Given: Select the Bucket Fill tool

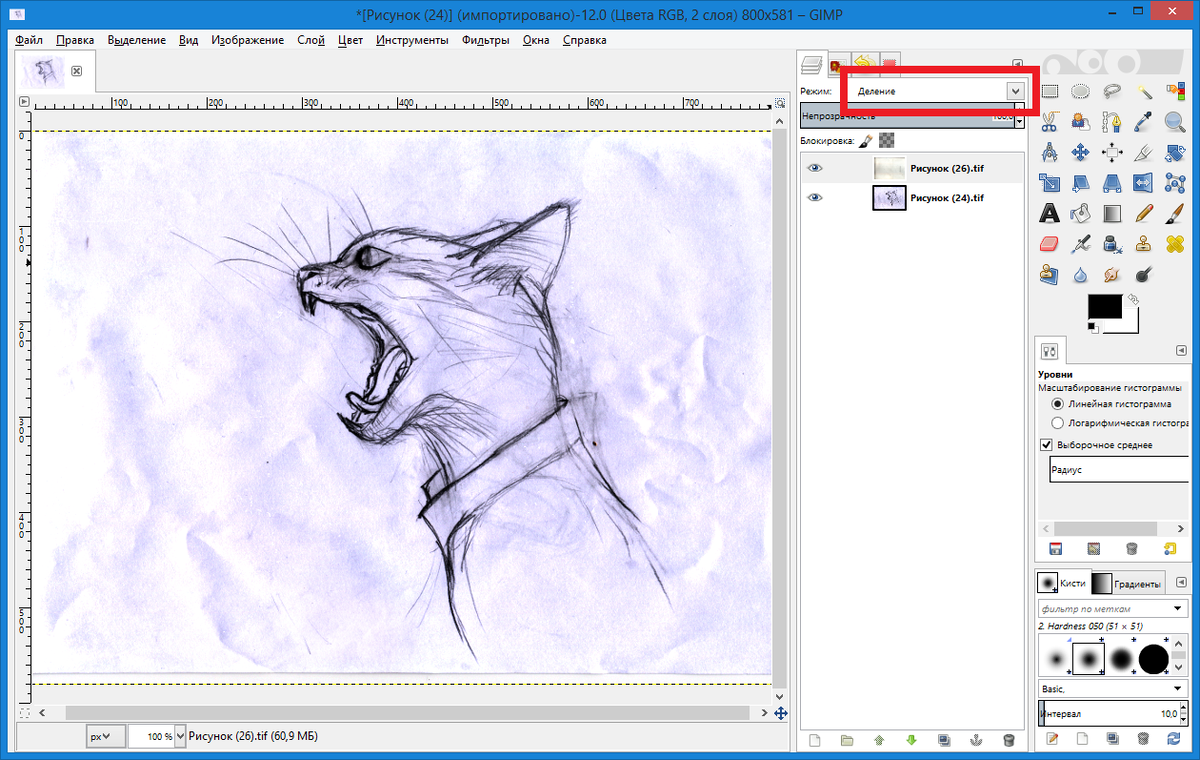Looking at the screenshot, I should click(1081, 213).
